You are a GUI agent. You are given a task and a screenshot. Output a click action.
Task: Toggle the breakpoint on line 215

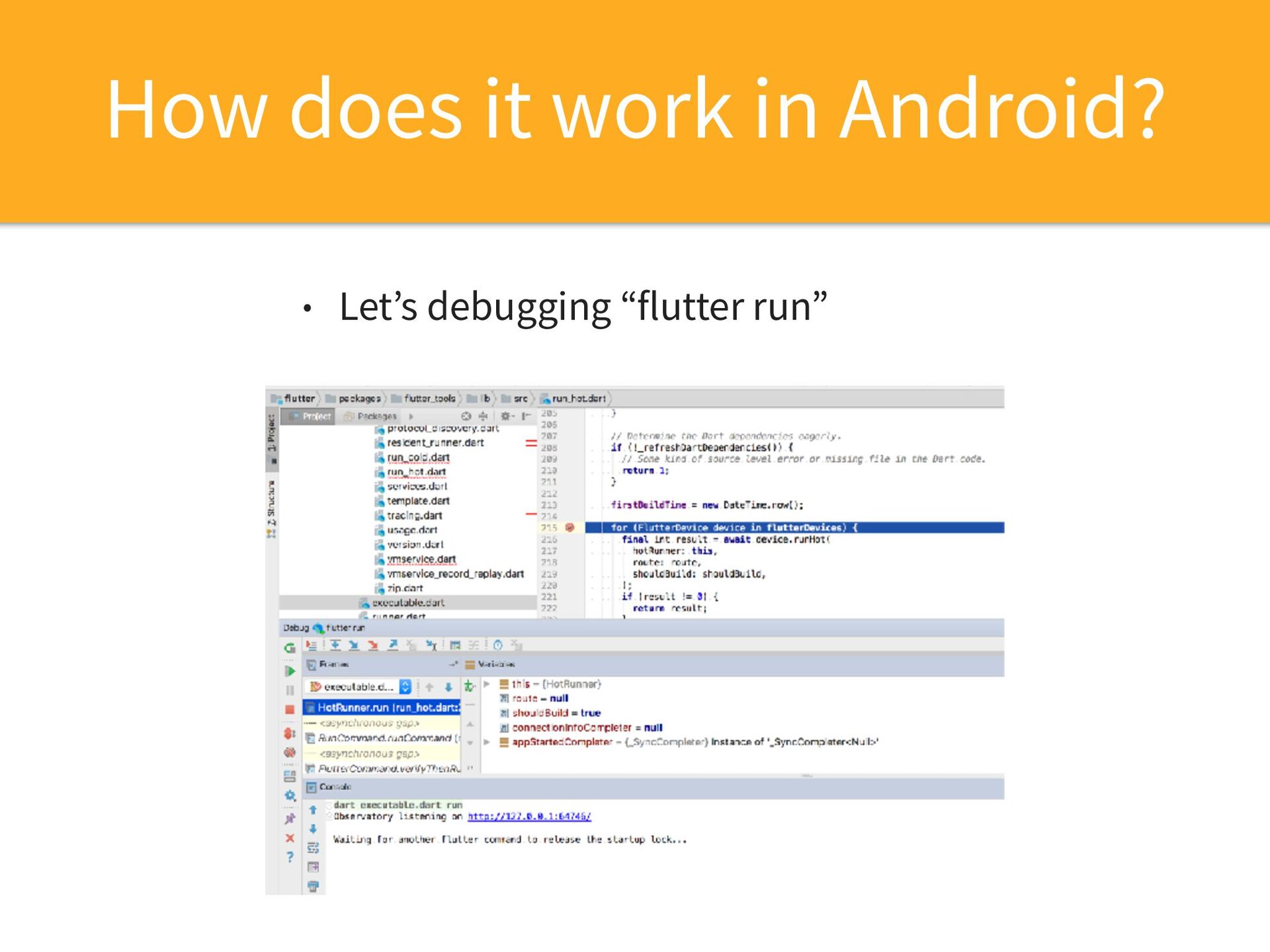click(570, 528)
